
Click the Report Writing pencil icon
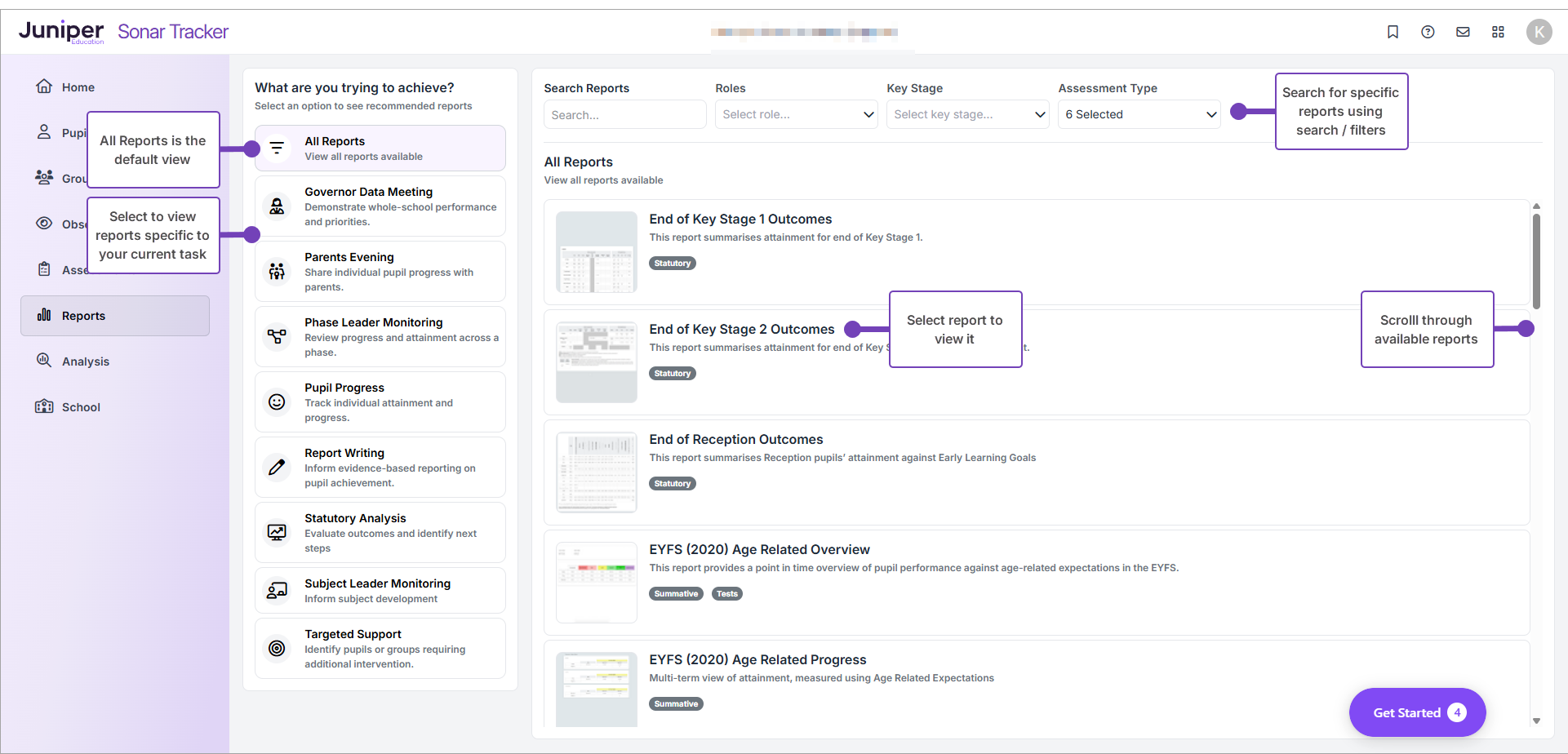(x=278, y=468)
